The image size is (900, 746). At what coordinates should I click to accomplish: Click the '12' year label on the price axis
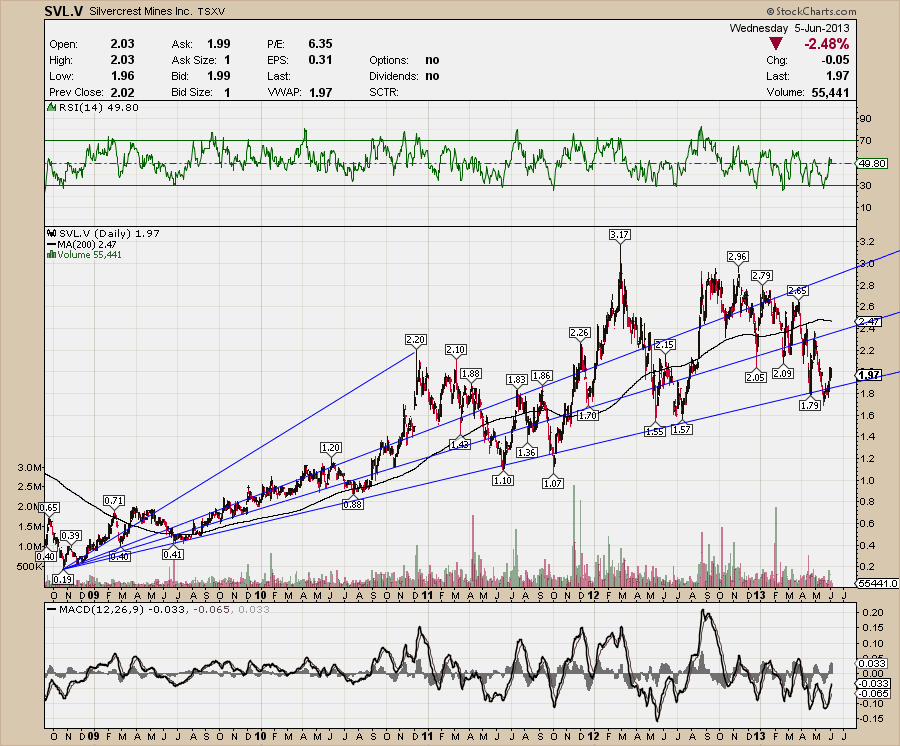pos(594,594)
